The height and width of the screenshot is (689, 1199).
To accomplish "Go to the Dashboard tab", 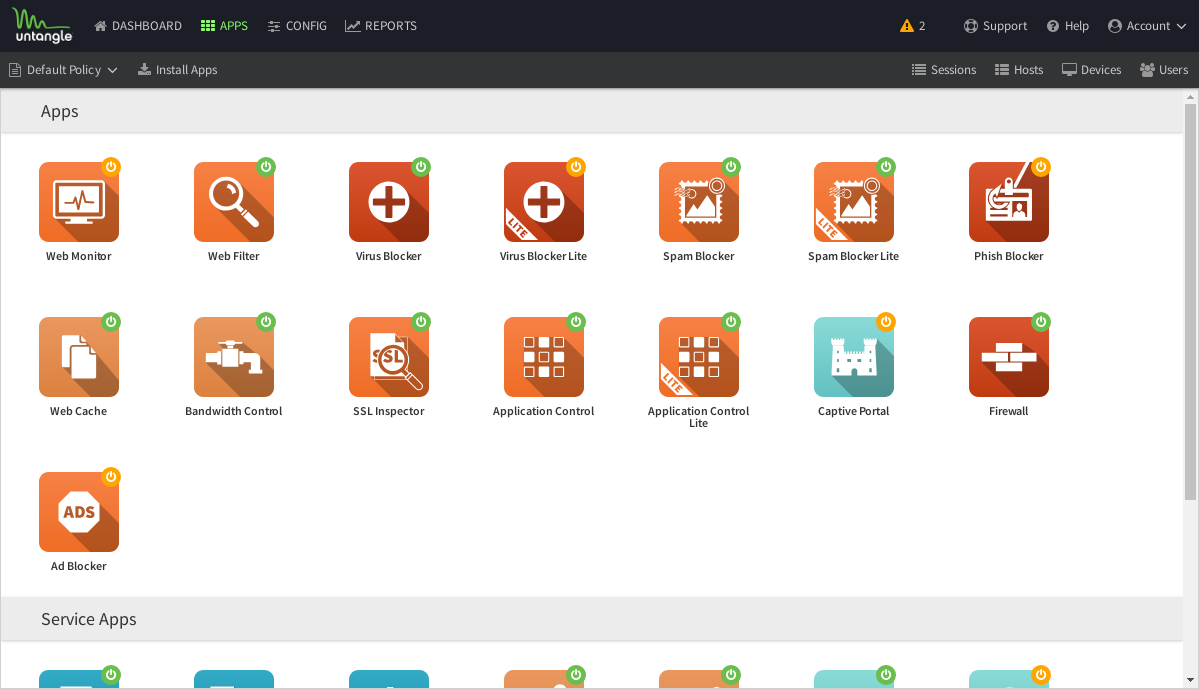I will pos(138,26).
